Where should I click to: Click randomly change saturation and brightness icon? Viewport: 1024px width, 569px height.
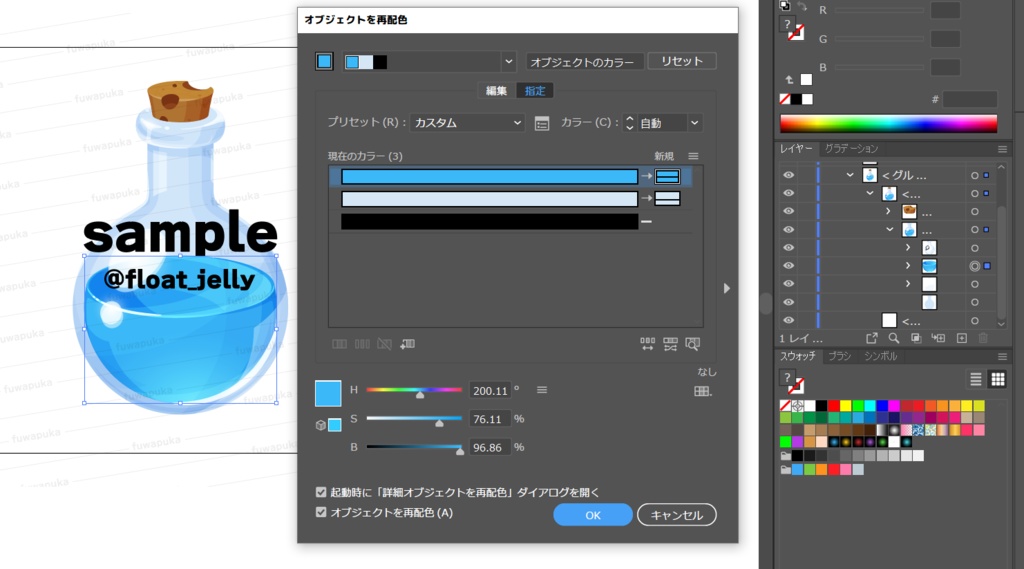pyautogui.click(x=670, y=344)
